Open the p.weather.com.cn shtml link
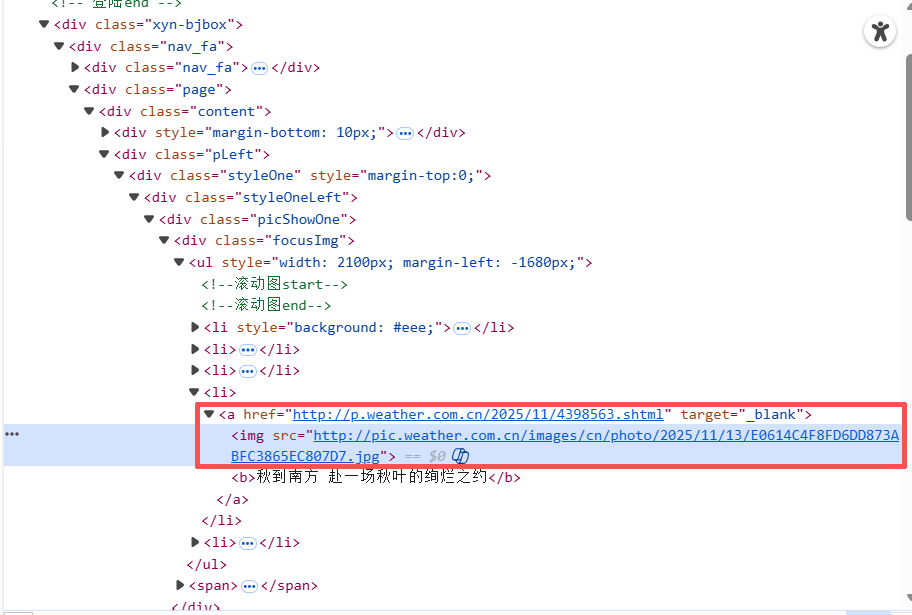 (x=478, y=414)
